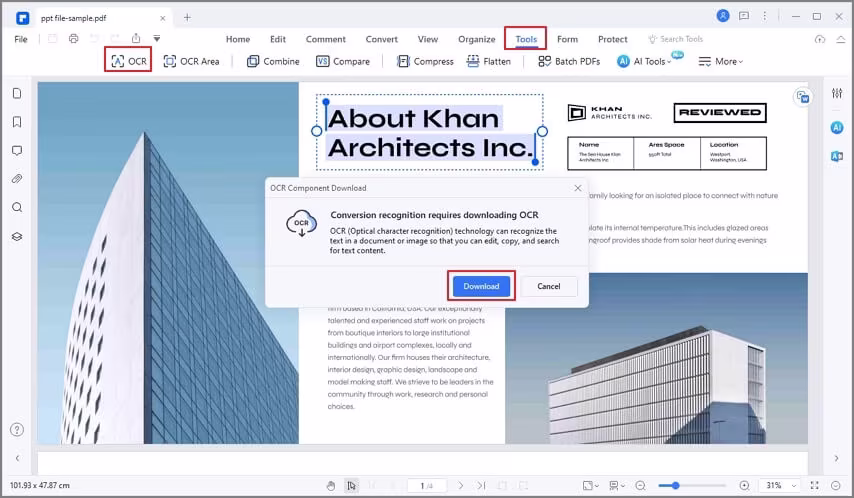Click the zoom out minus icon
This screenshot has height=498, width=854.
(640, 485)
